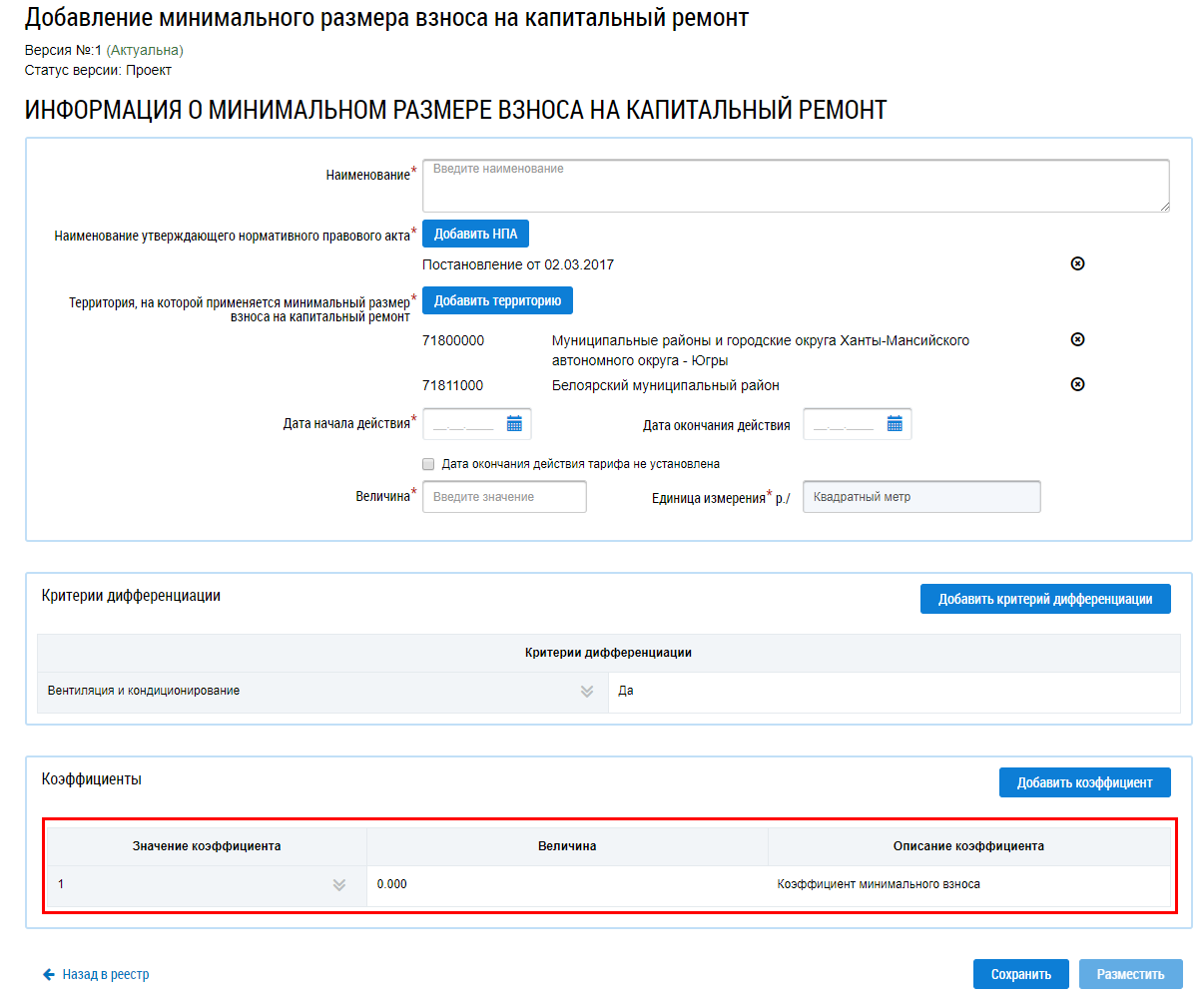Click the Разместить button
The width and height of the screenshot is (1204, 1000).
coord(1131,974)
